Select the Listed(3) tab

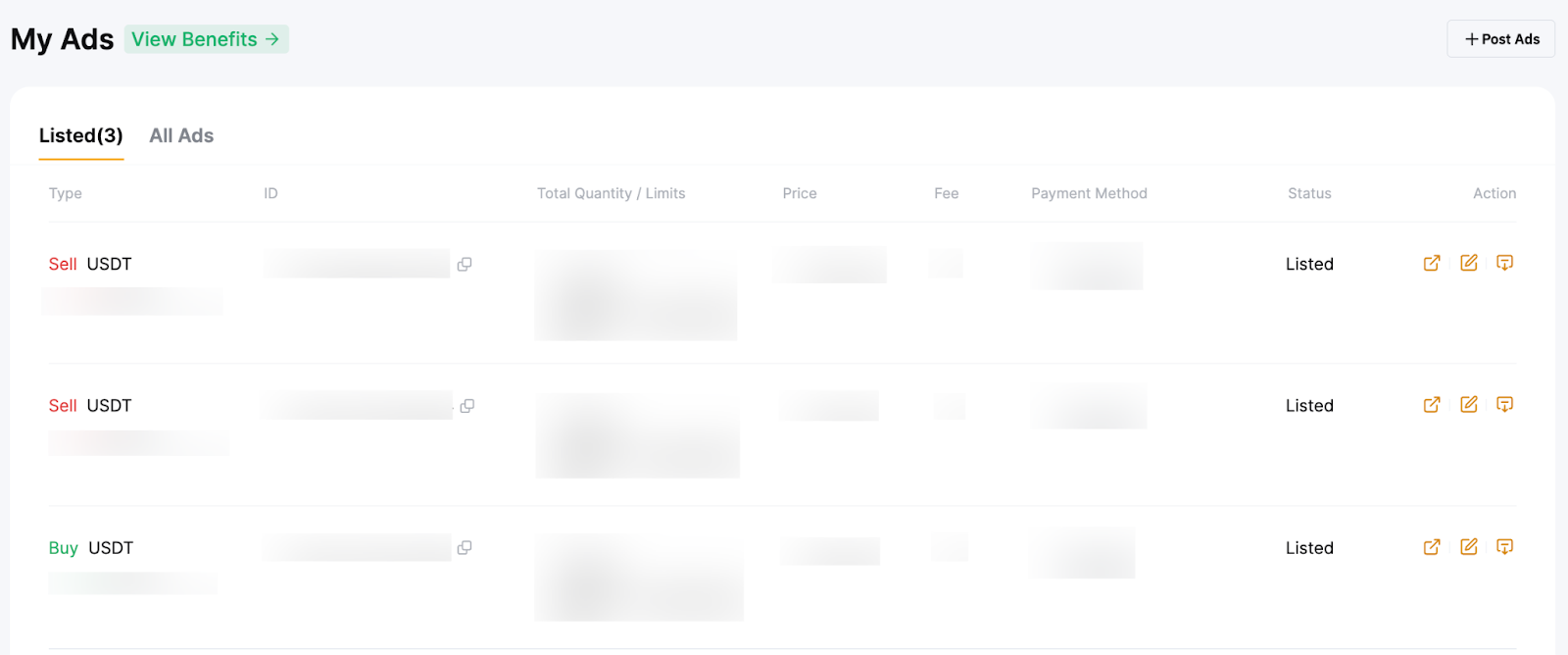pyautogui.click(x=81, y=136)
